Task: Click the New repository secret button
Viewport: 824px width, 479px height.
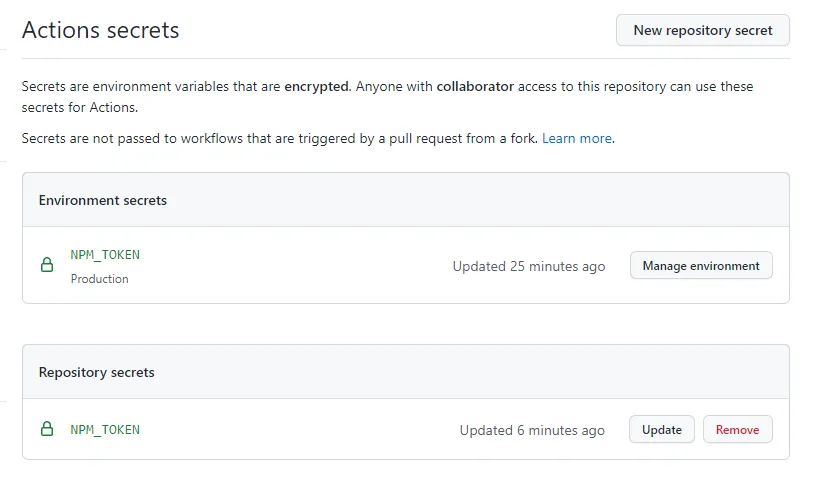Action: pyautogui.click(x=702, y=30)
